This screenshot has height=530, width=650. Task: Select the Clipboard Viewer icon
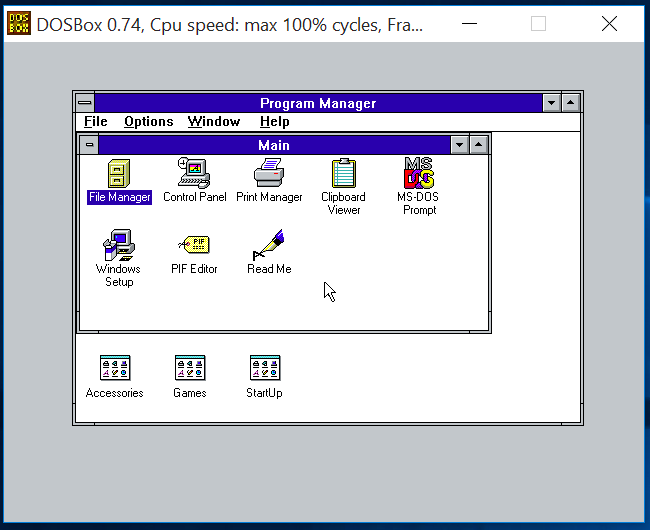click(344, 173)
